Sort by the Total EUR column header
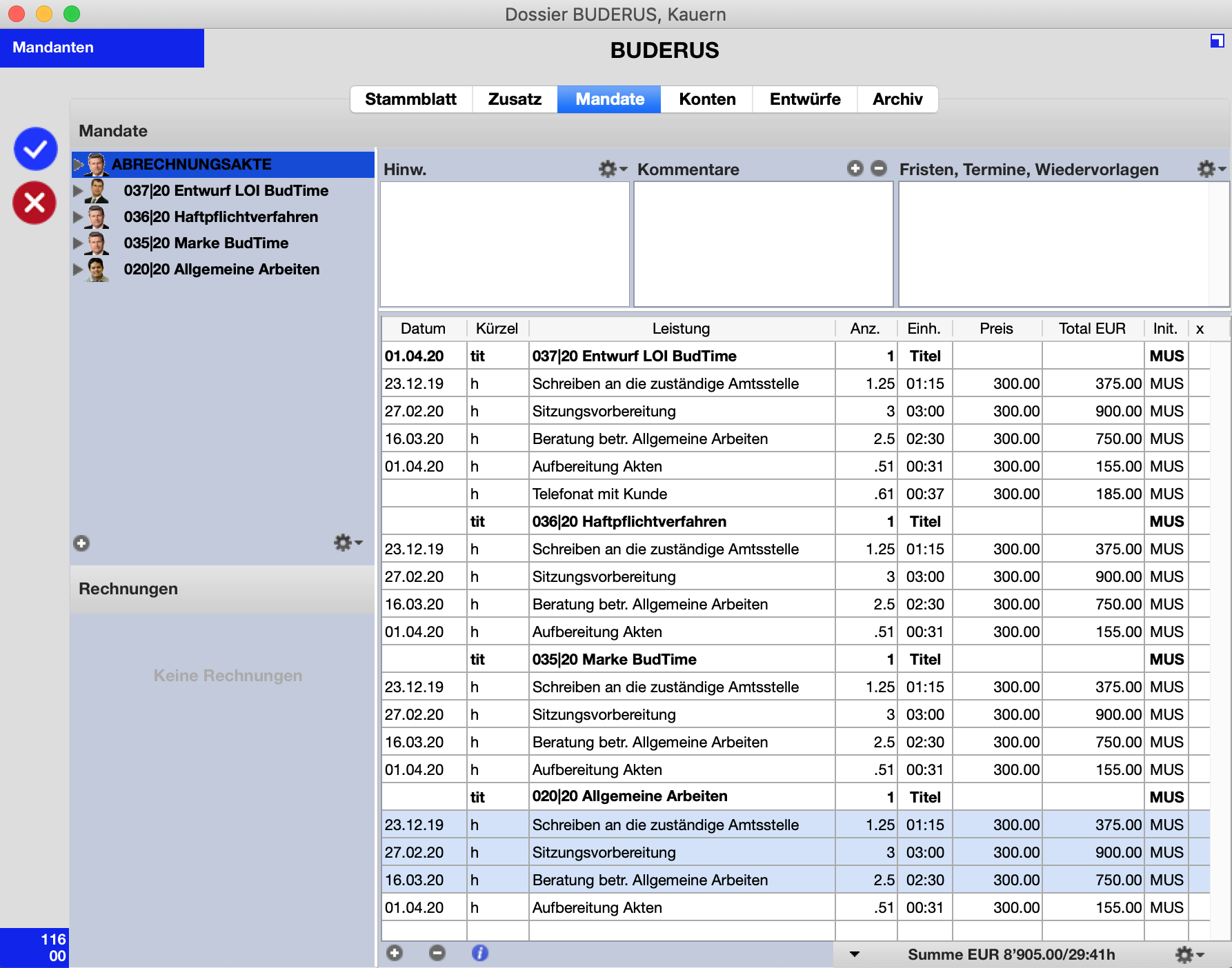Viewport: 1232px width, 968px height. click(1093, 329)
